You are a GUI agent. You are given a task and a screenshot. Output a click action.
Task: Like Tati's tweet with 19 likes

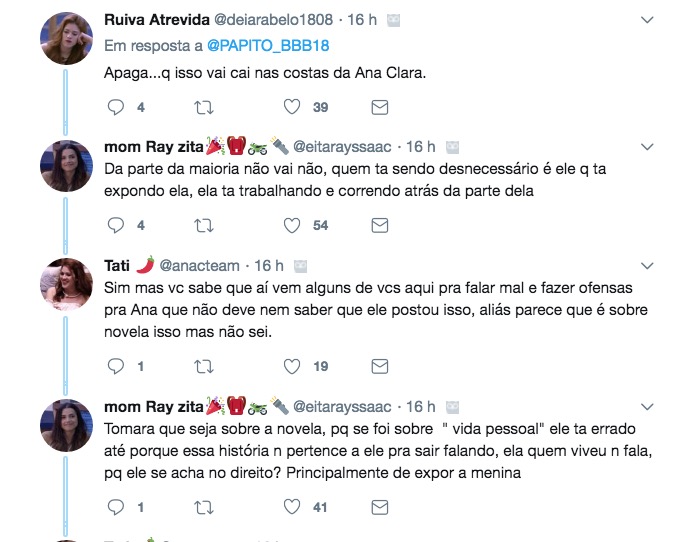(x=293, y=366)
